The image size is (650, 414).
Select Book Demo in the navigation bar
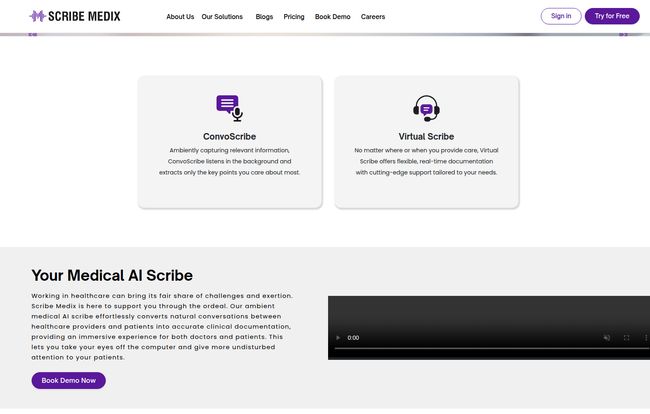tap(332, 17)
